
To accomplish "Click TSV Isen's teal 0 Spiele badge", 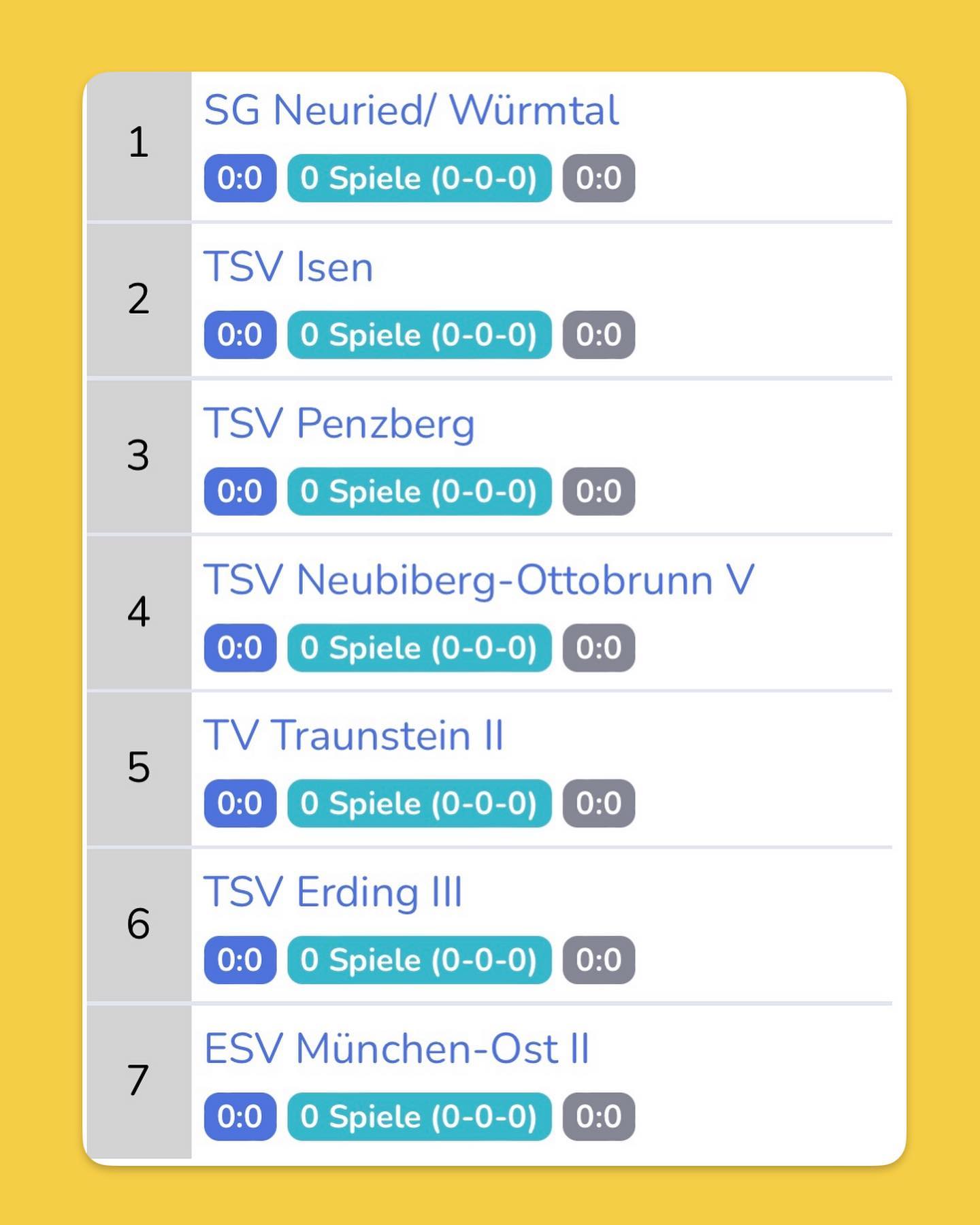I will coord(419,335).
